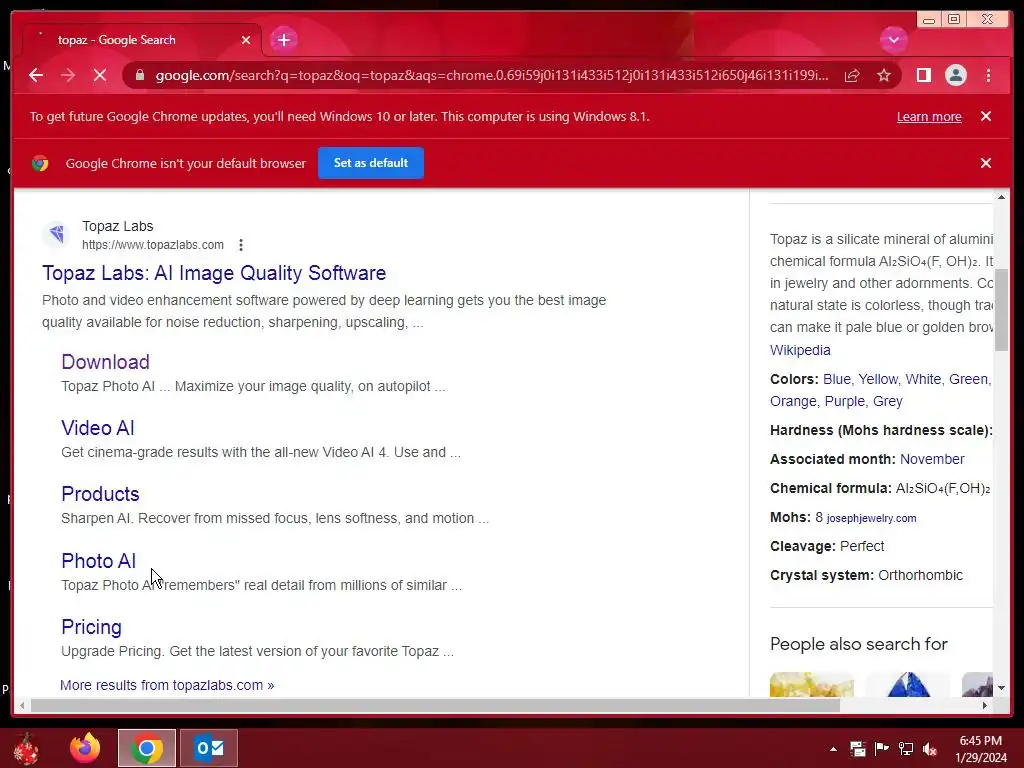Launch Firefox from the taskbar
Image resolution: width=1024 pixels, height=768 pixels.
[x=85, y=748]
